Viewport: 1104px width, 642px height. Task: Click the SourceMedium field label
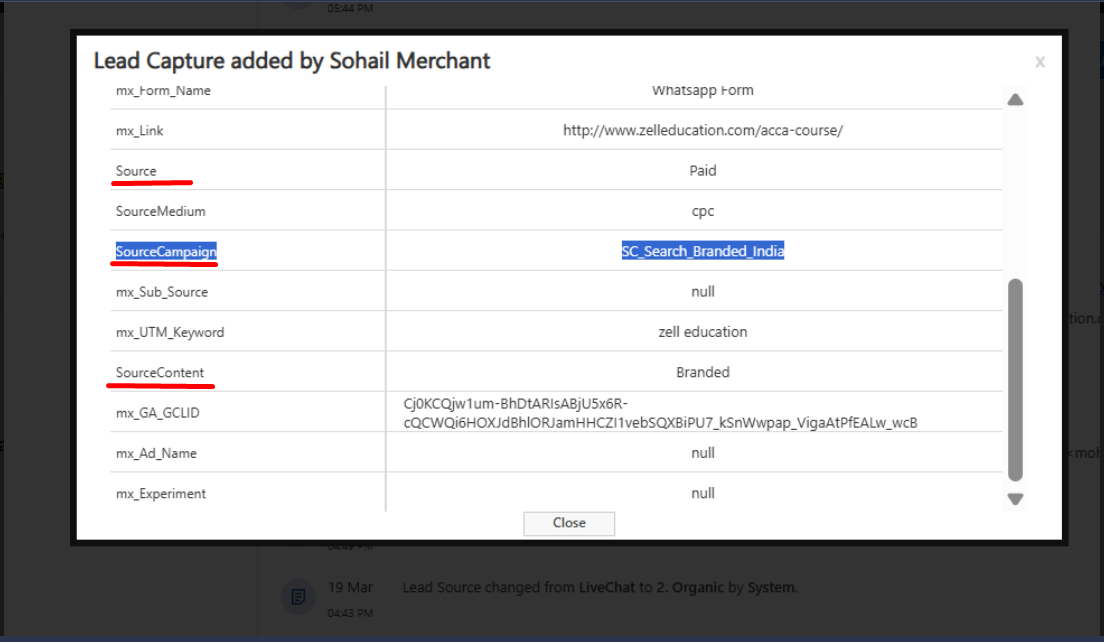tap(160, 211)
